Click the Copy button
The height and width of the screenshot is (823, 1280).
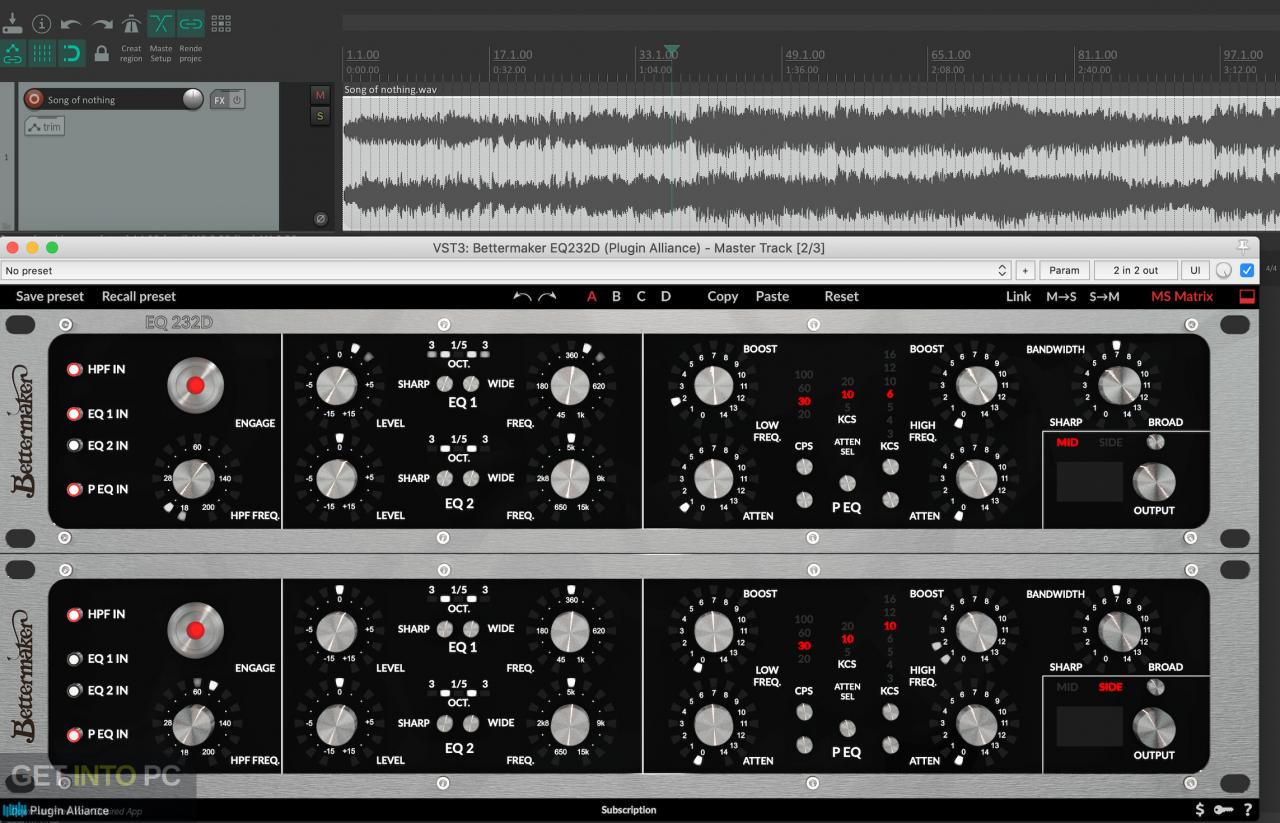722,296
